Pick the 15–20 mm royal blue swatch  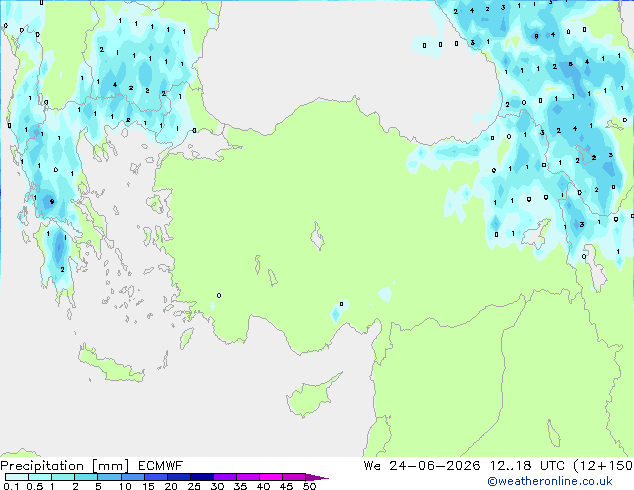click(x=155, y=477)
